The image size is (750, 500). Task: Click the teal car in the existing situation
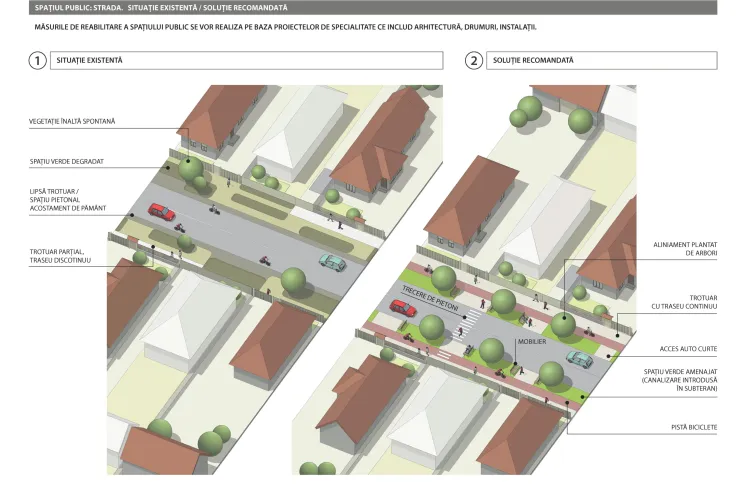click(333, 262)
